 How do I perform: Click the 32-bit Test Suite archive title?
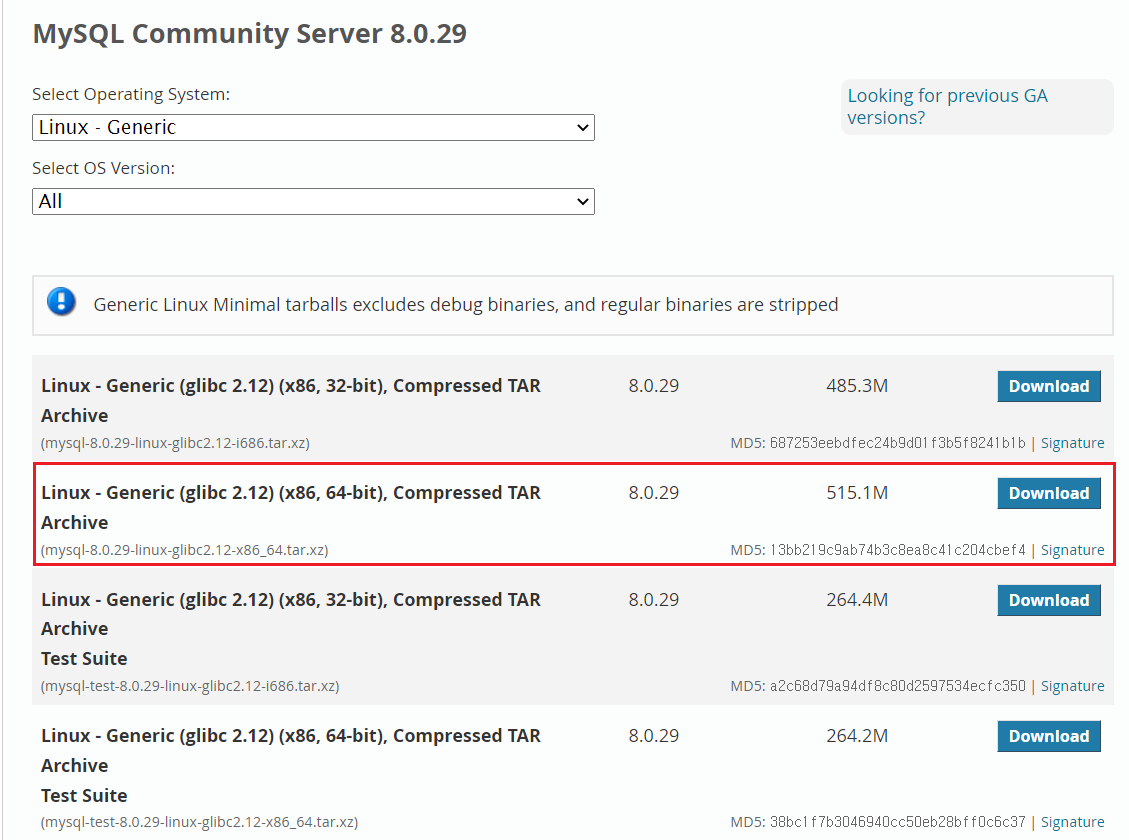[x=291, y=629]
